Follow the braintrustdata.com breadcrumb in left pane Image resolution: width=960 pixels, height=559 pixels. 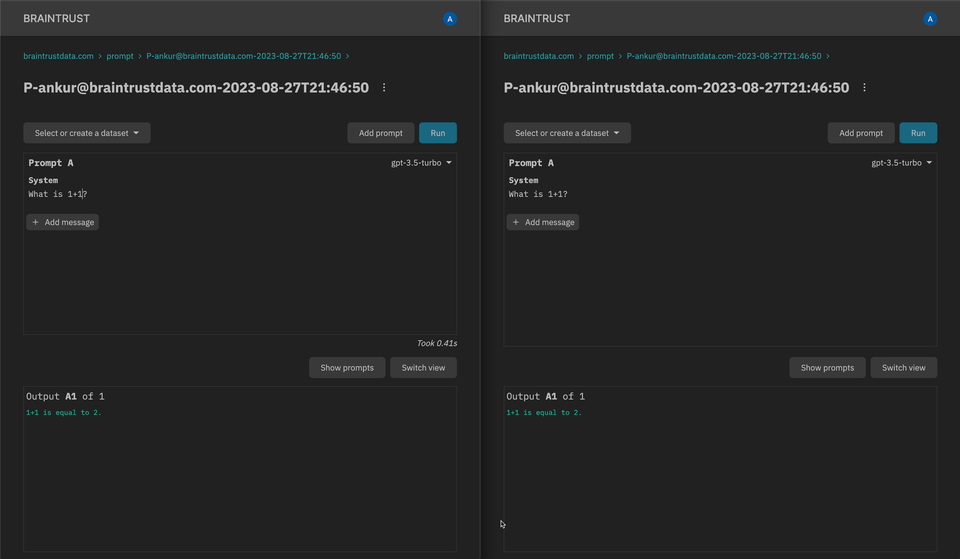(58, 56)
